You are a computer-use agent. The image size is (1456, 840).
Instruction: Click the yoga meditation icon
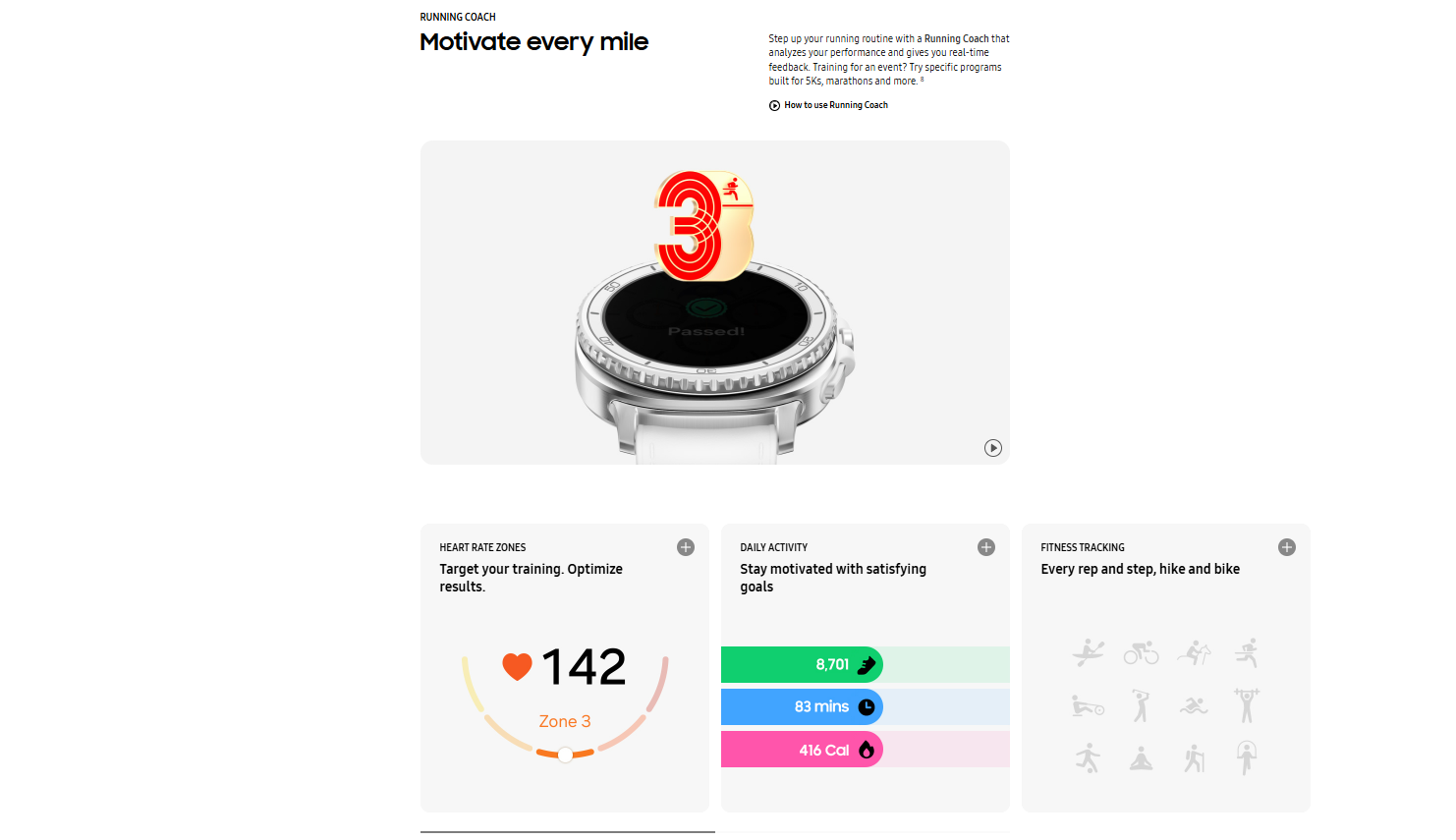click(x=1141, y=758)
